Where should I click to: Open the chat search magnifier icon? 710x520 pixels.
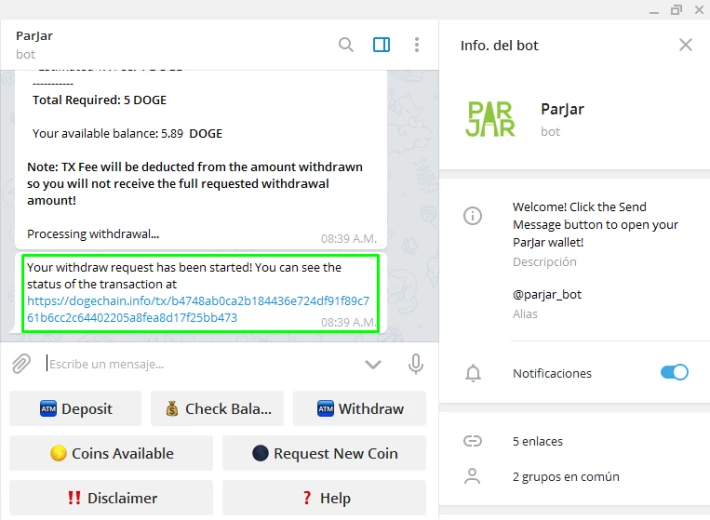345,44
